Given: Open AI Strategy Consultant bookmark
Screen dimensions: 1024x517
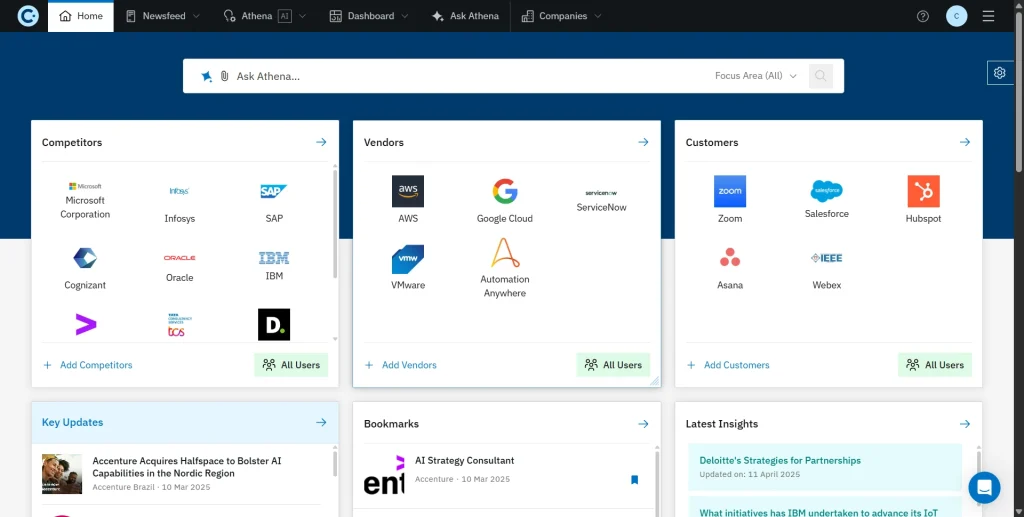Looking at the screenshot, I should click(465, 460).
